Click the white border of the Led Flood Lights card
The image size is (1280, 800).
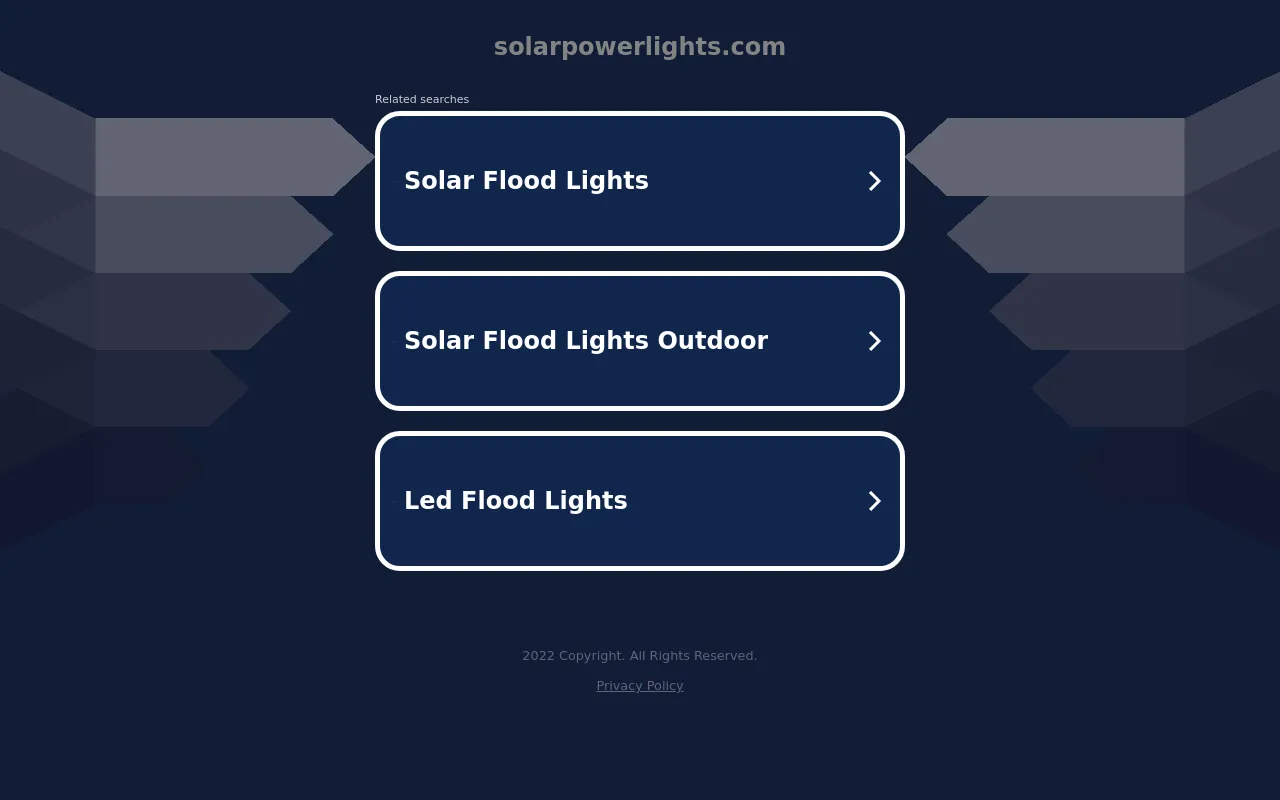click(x=640, y=433)
